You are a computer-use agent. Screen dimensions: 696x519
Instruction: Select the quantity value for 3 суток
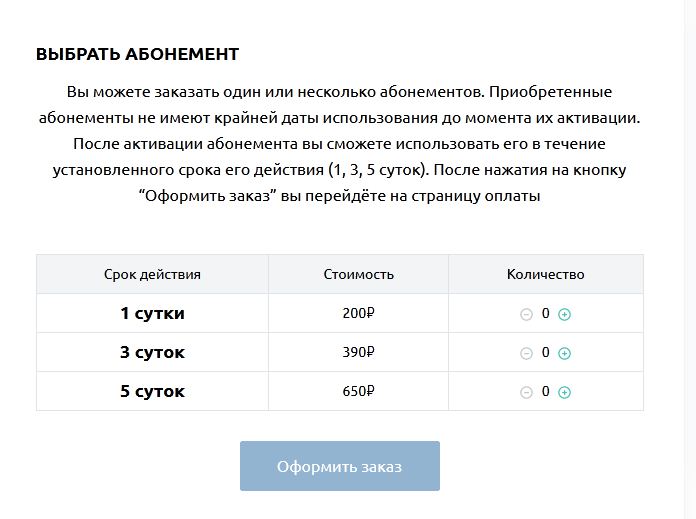[546, 353]
